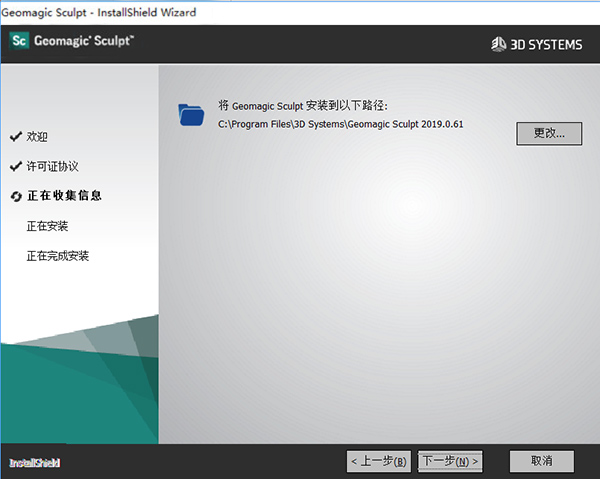Click the 将 Geomagic Sculpt 安装到以下路径 heading
Screen dimensions: 600x479
[303, 106]
